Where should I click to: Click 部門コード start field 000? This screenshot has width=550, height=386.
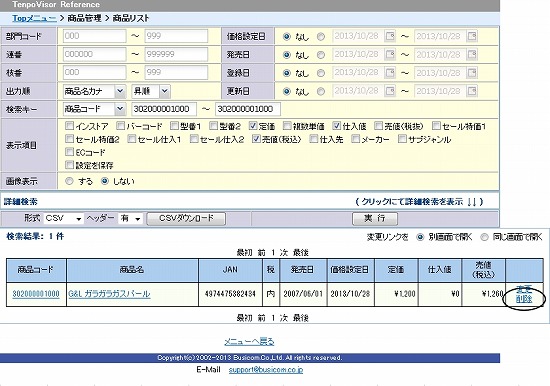point(94,36)
